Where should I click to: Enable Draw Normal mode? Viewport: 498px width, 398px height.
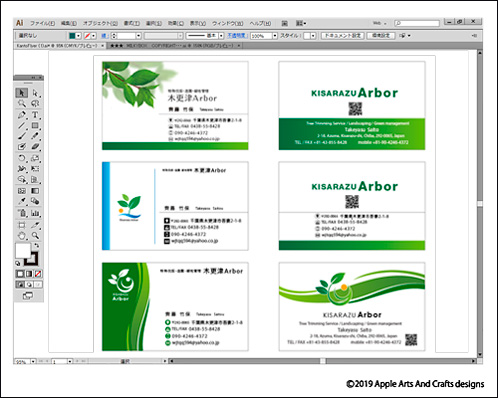(x=20, y=284)
